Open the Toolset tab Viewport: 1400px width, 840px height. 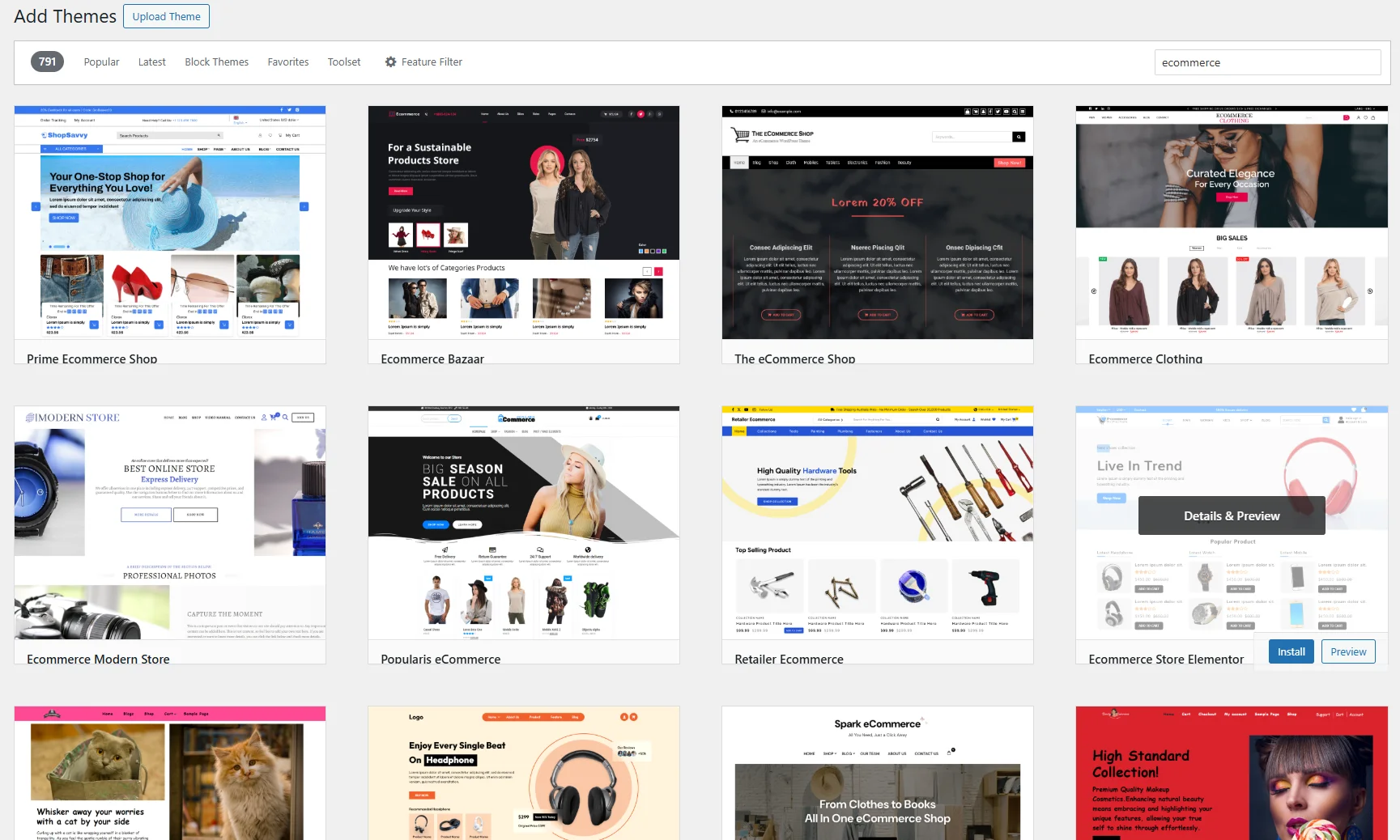[344, 62]
